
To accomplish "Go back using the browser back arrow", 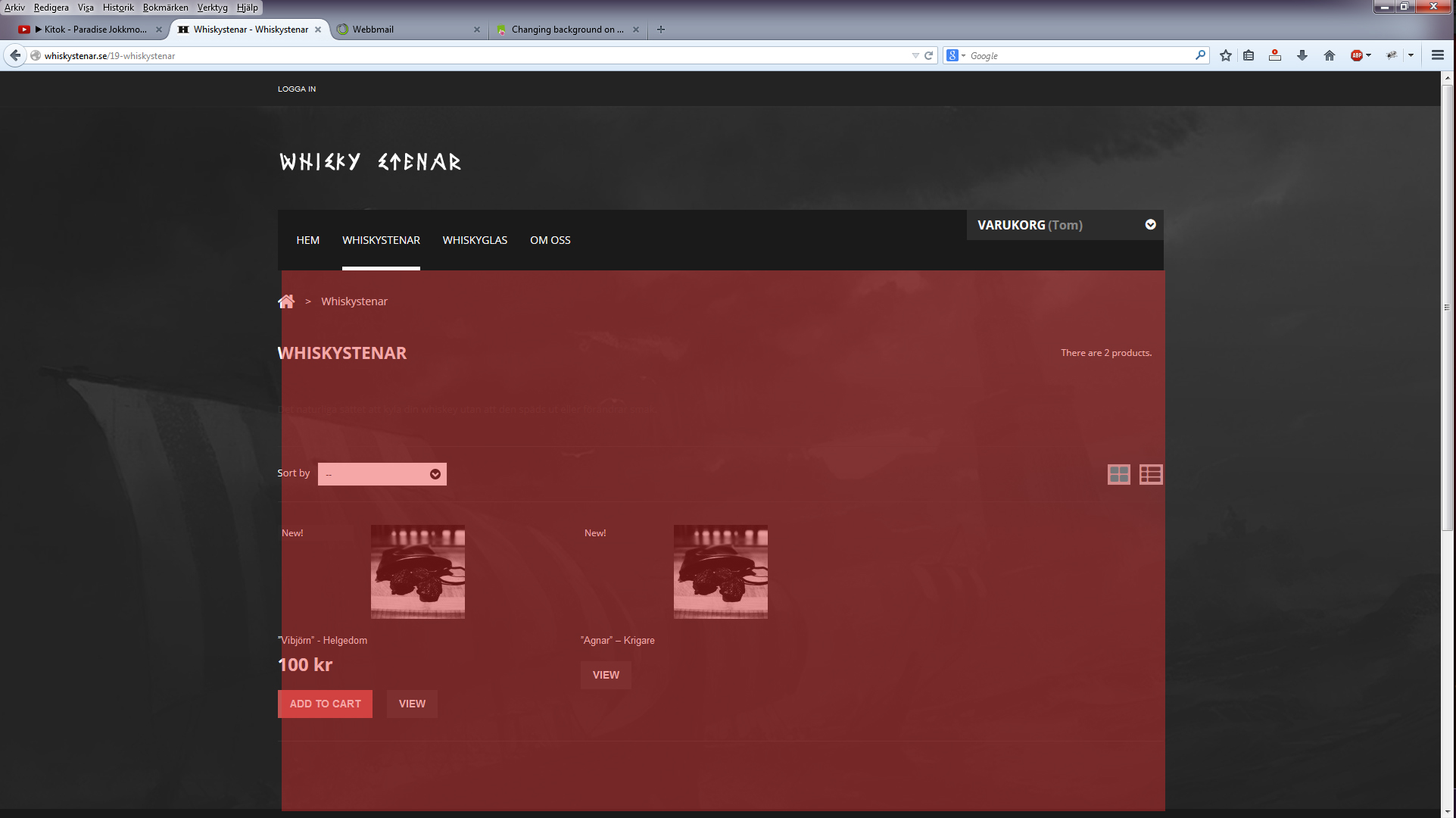I will (15, 55).
